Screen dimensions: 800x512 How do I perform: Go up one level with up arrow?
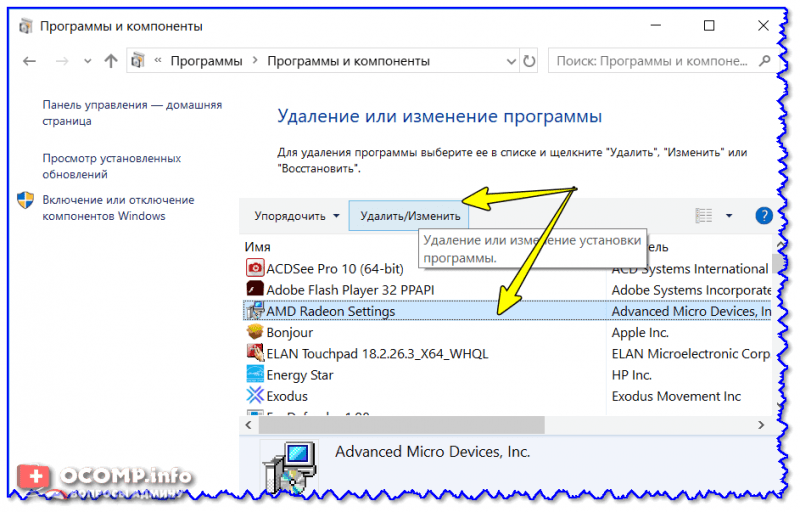click(x=111, y=61)
